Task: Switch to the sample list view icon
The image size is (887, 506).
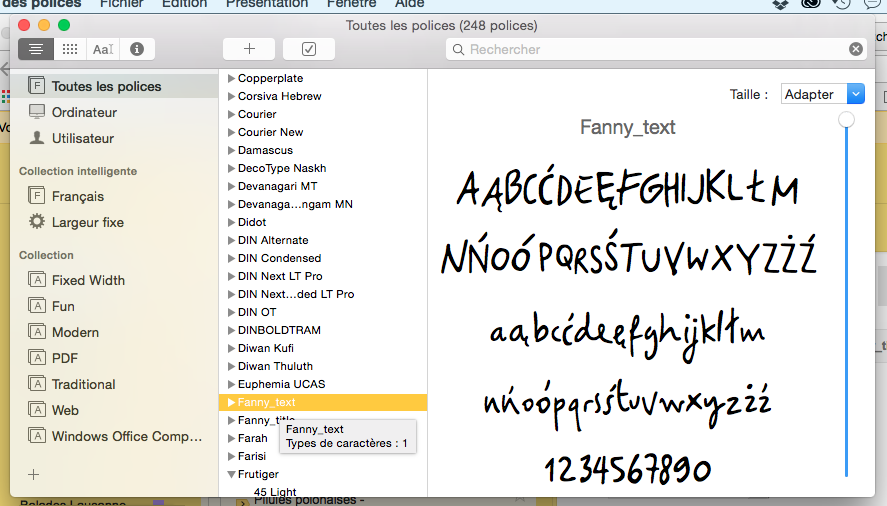Action: pos(36,49)
